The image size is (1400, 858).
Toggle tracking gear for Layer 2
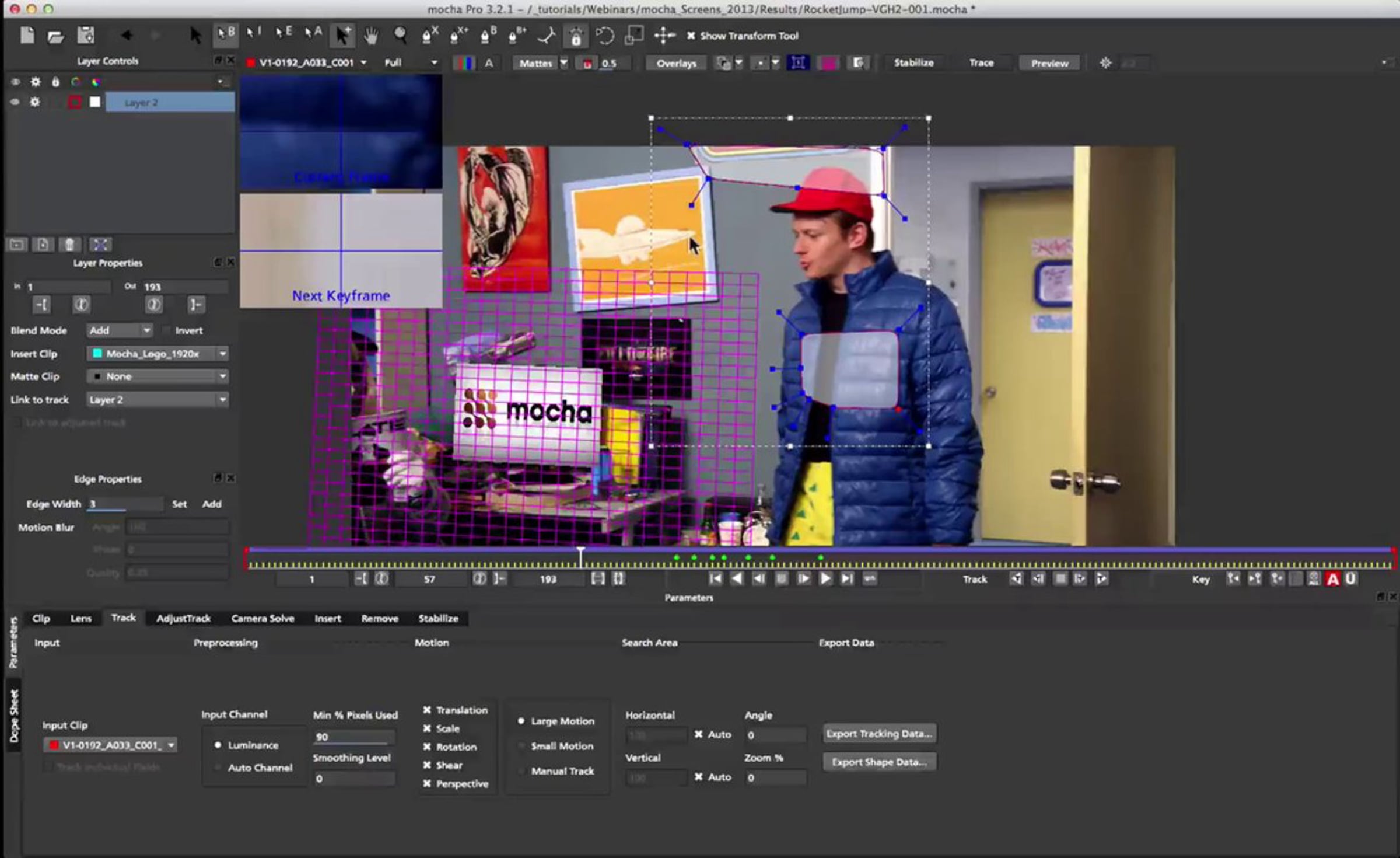pyautogui.click(x=35, y=102)
